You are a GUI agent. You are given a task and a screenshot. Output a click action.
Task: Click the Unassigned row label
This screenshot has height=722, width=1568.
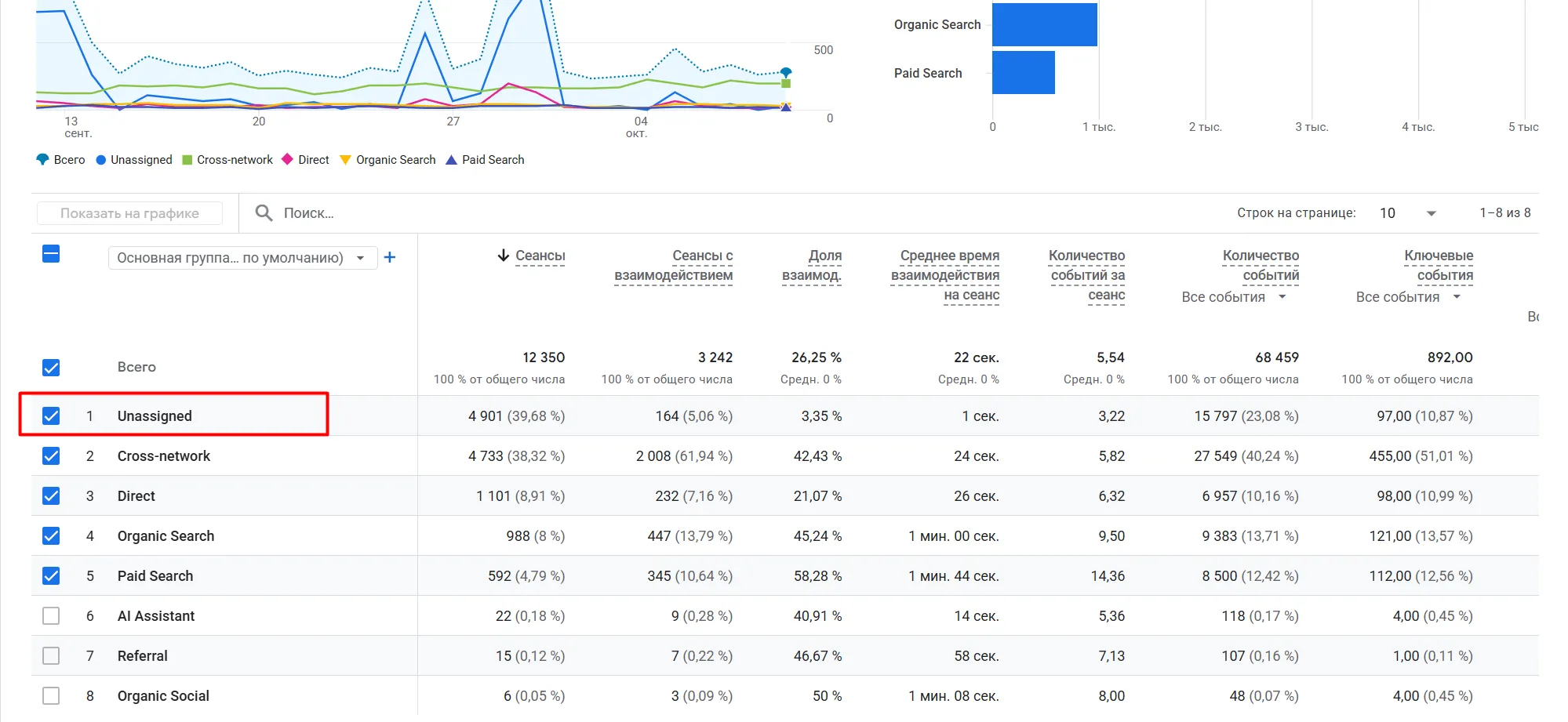coord(155,415)
